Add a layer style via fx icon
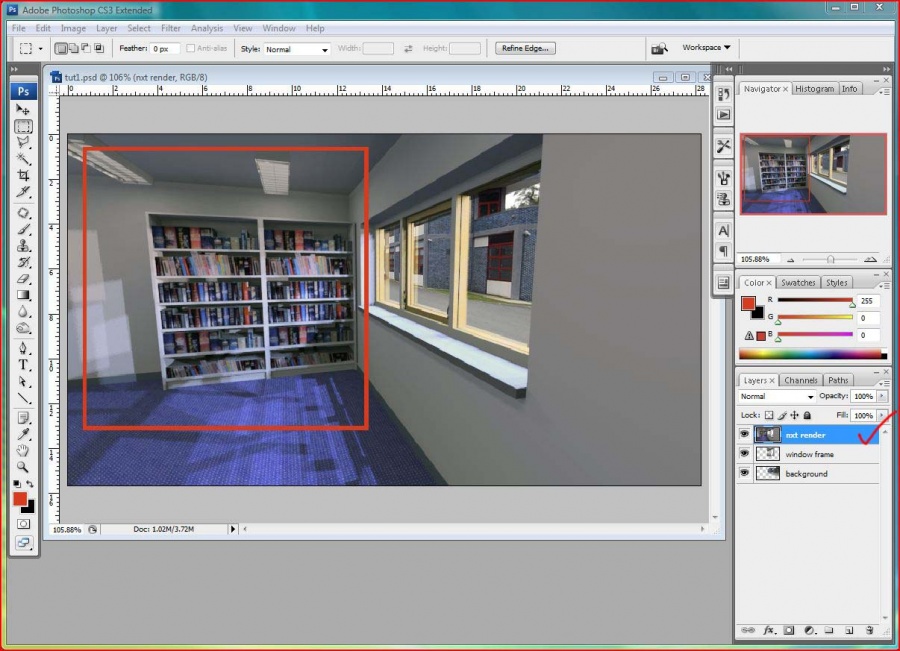900x651 pixels. pos(770,631)
